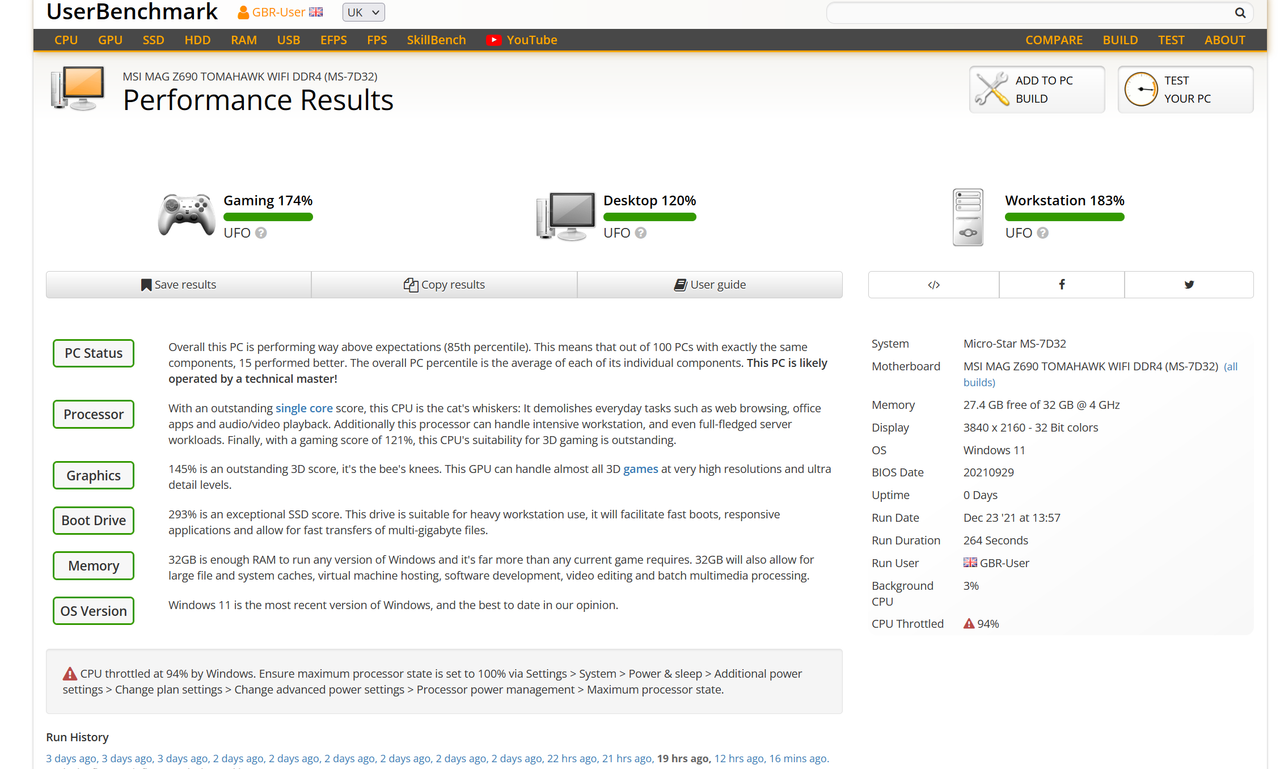Click GBR-User in the Run User row
1280x769 pixels.
[x=1005, y=563]
